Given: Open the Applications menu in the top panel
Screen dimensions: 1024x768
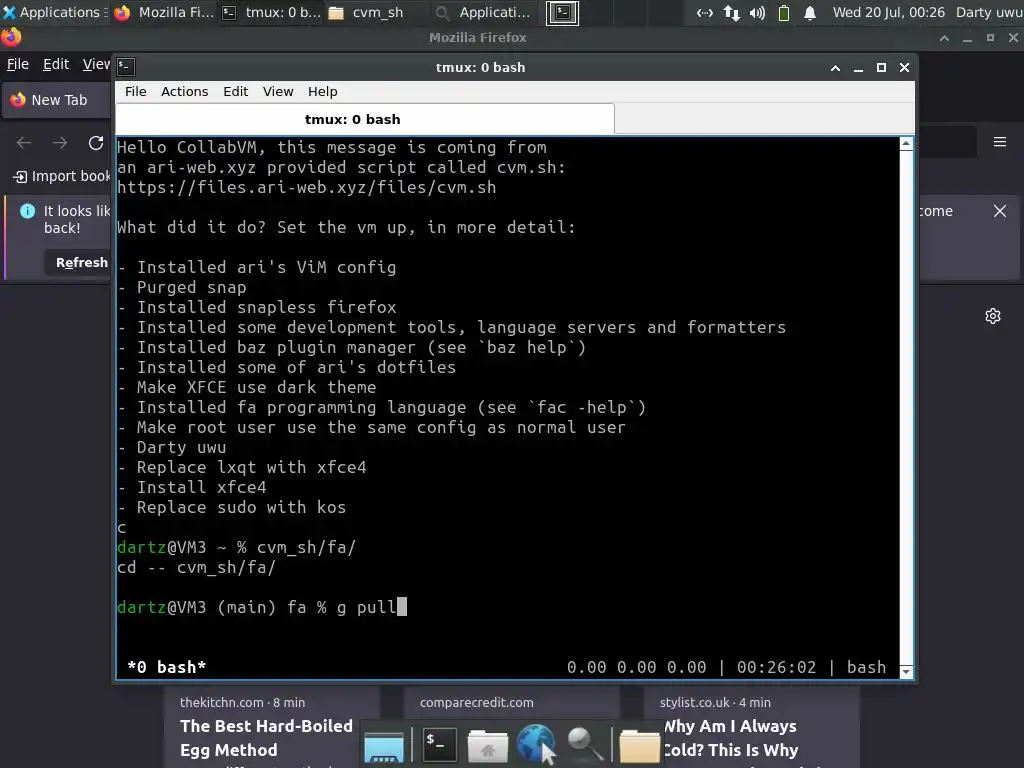Looking at the screenshot, I should pos(54,12).
